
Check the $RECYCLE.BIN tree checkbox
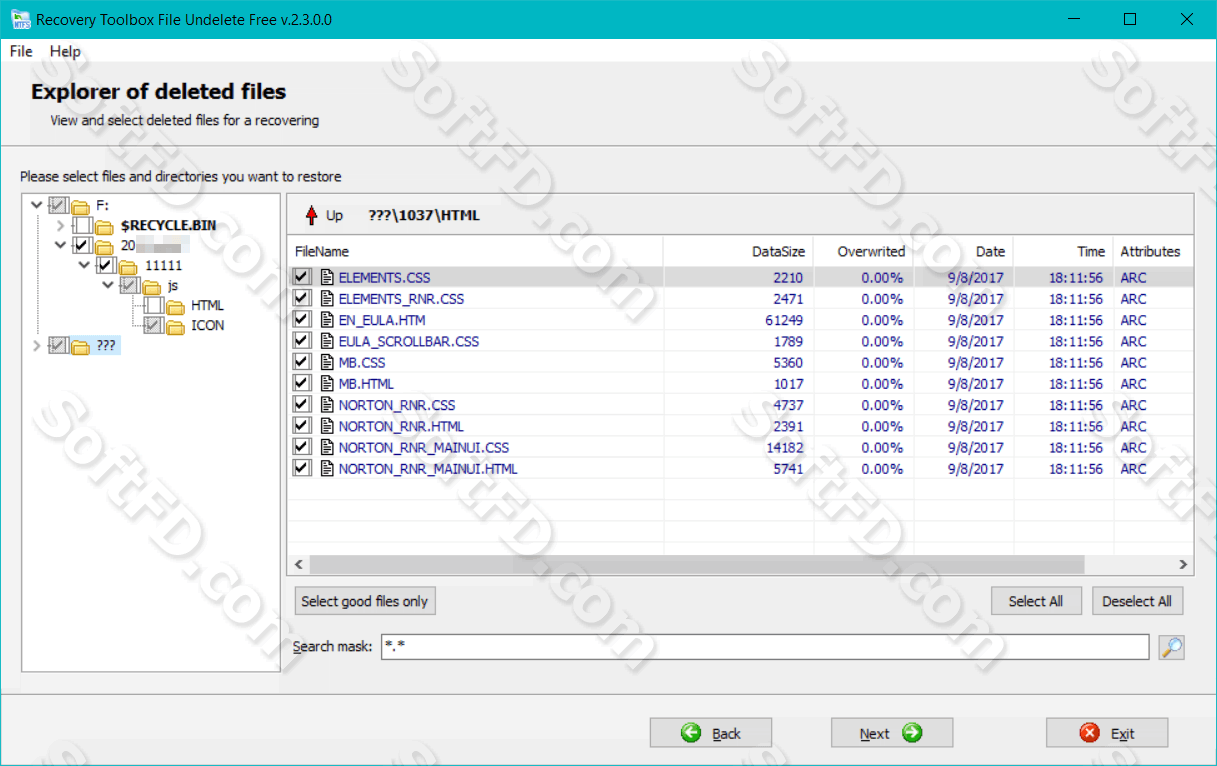(83, 226)
